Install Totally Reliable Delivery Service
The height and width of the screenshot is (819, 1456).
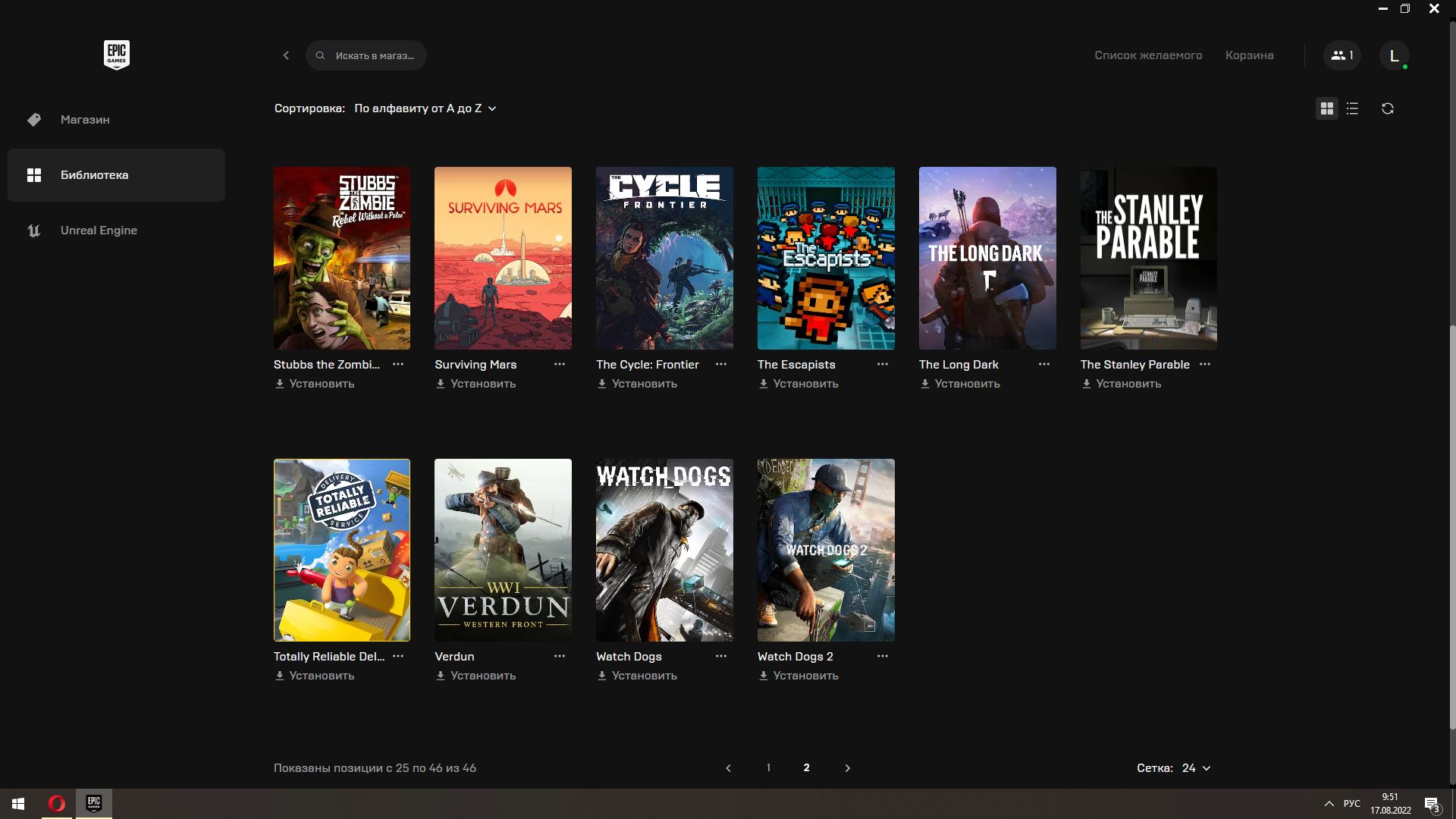(x=314, y=676)
